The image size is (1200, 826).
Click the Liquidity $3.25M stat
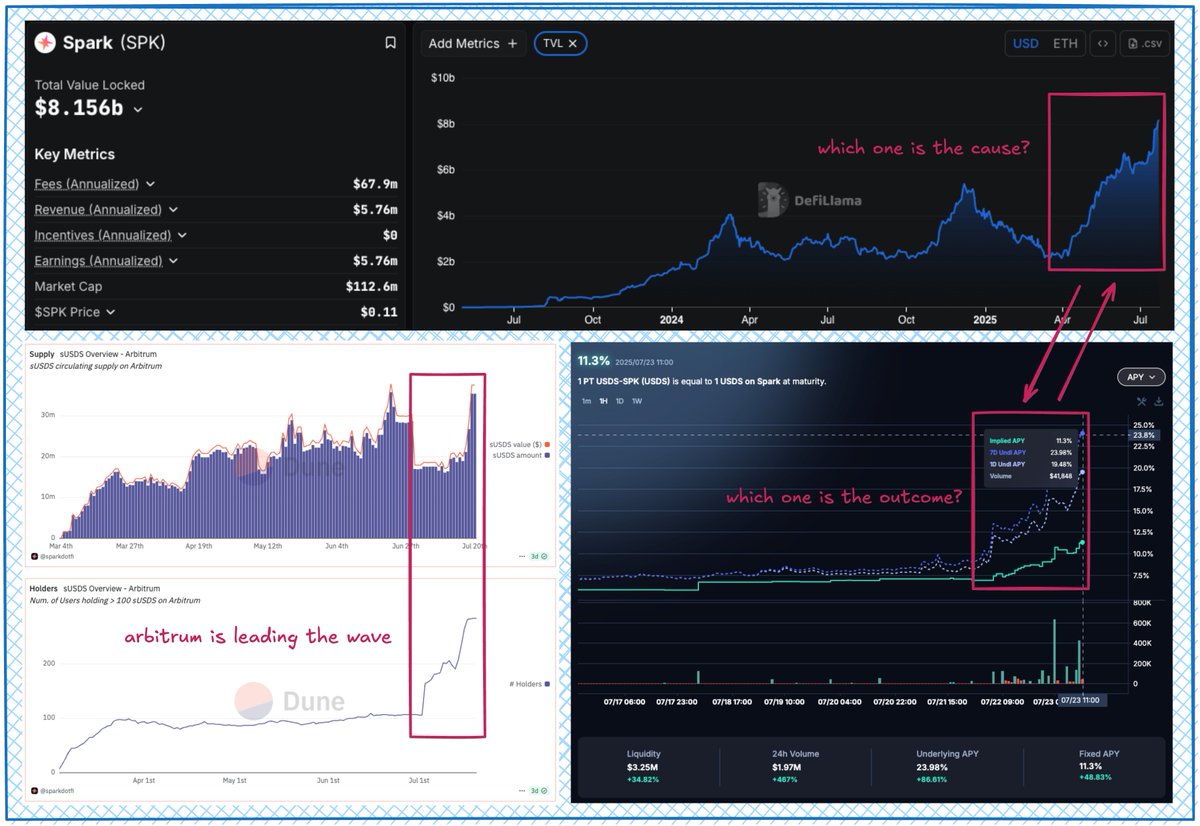pos(644,765)
